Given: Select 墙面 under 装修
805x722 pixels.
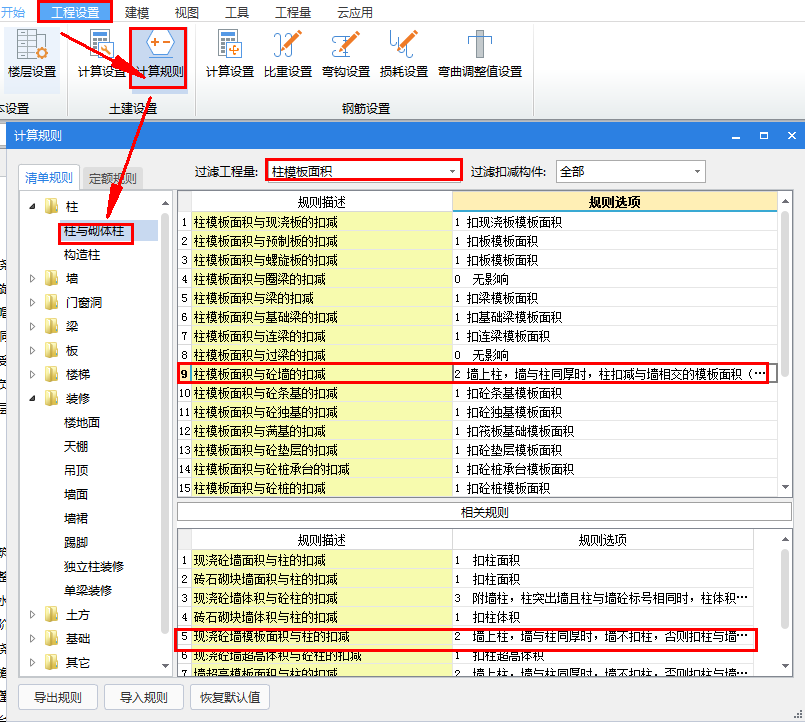Looking at the screenshot, I should coord(76,495).
